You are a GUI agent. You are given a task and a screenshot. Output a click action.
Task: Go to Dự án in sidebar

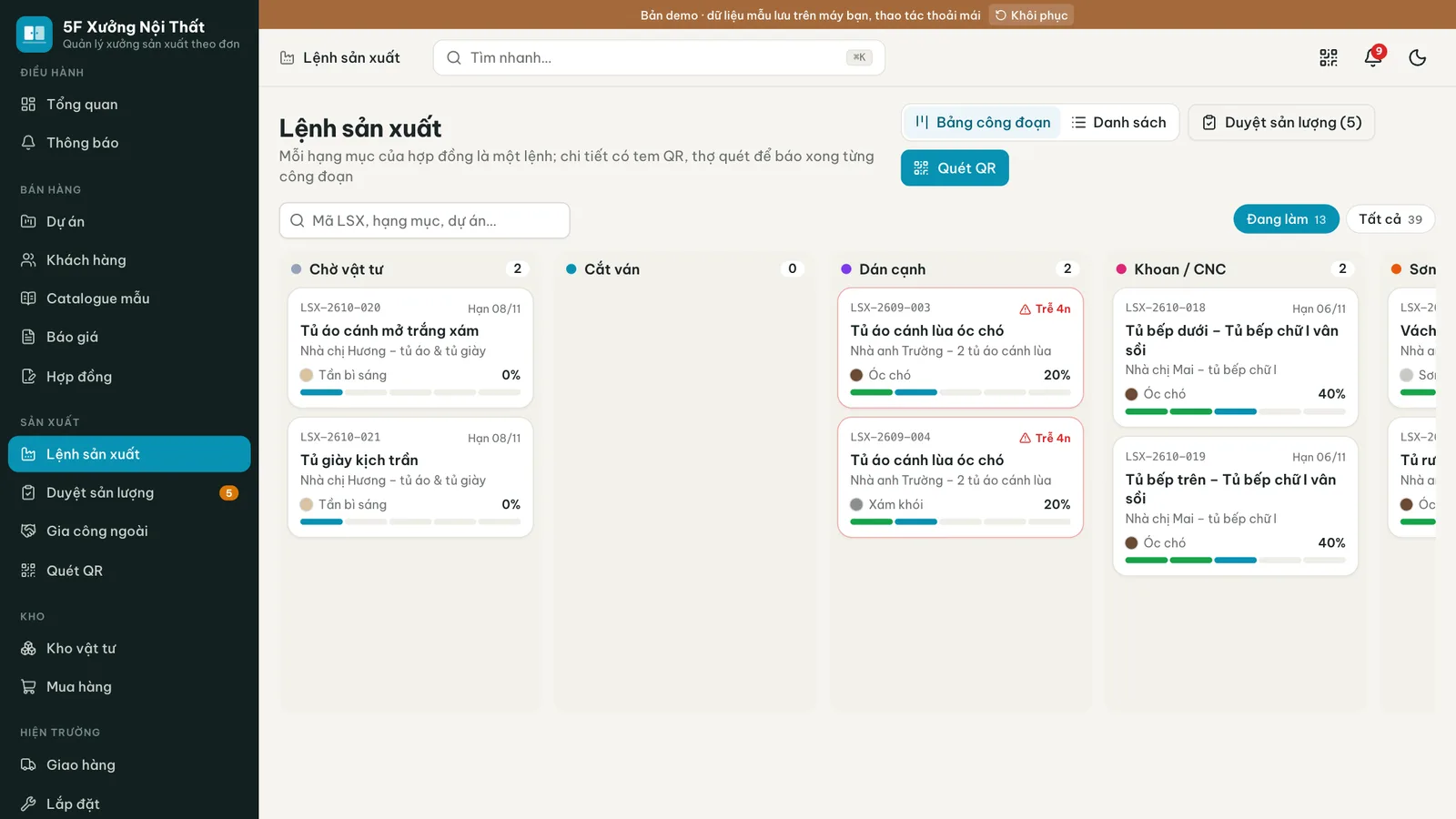pyautogui.click(x=129, y=222)
